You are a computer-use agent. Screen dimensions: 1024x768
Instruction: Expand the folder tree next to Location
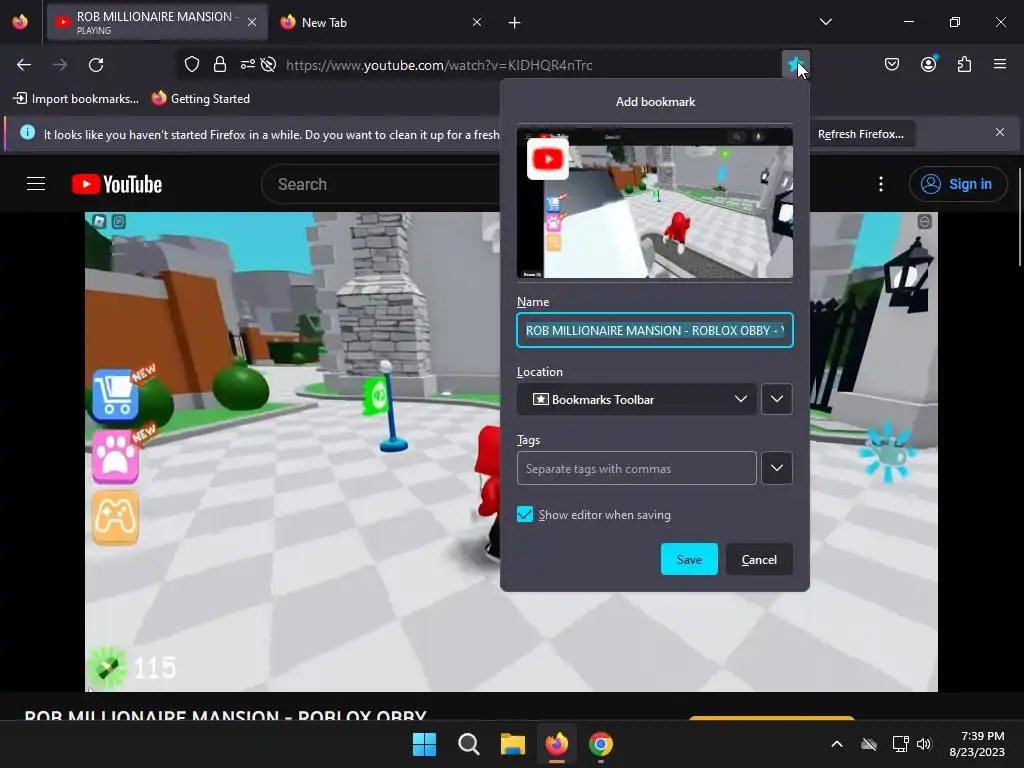tap(776, 399)
